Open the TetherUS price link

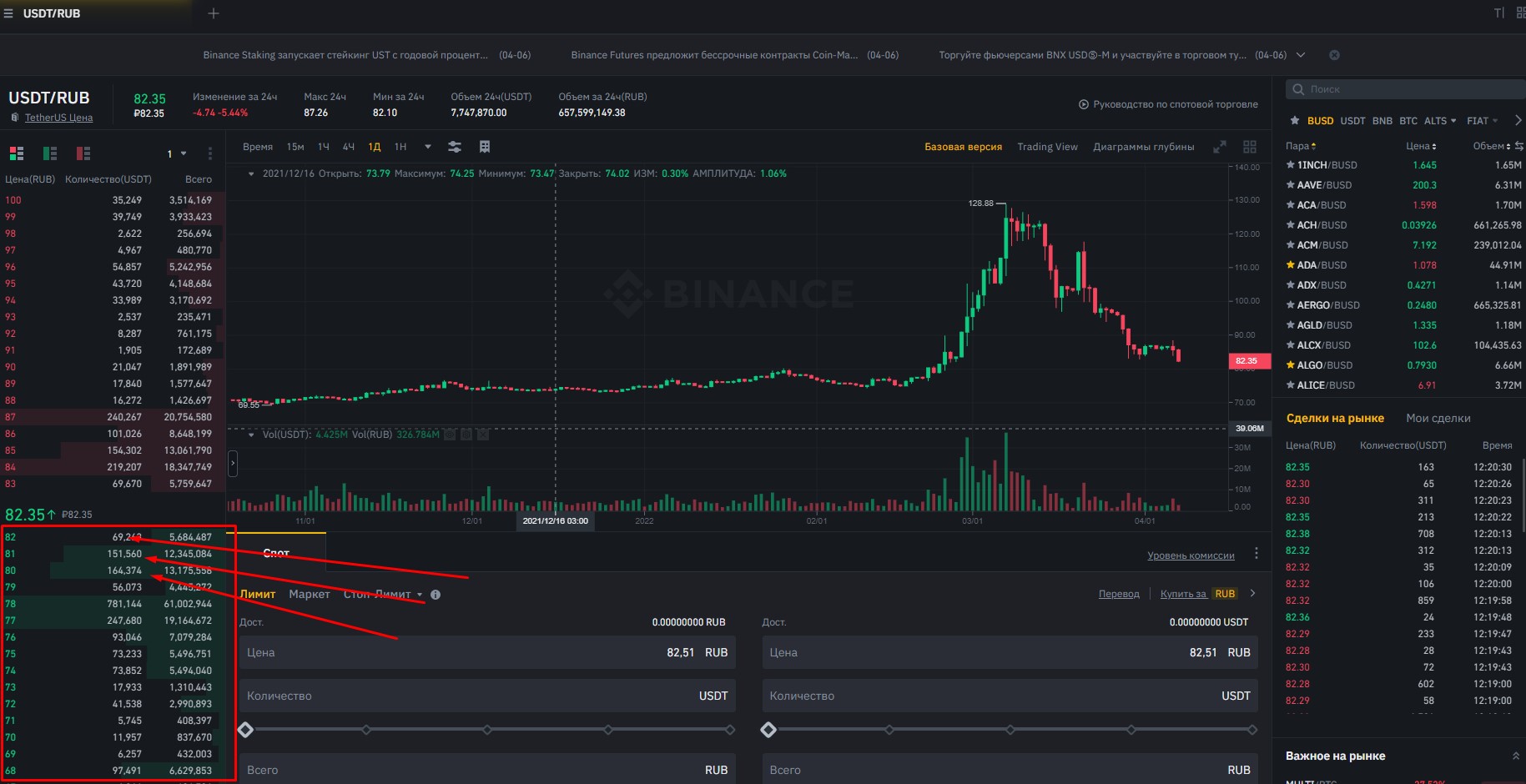tap(58, 118)
